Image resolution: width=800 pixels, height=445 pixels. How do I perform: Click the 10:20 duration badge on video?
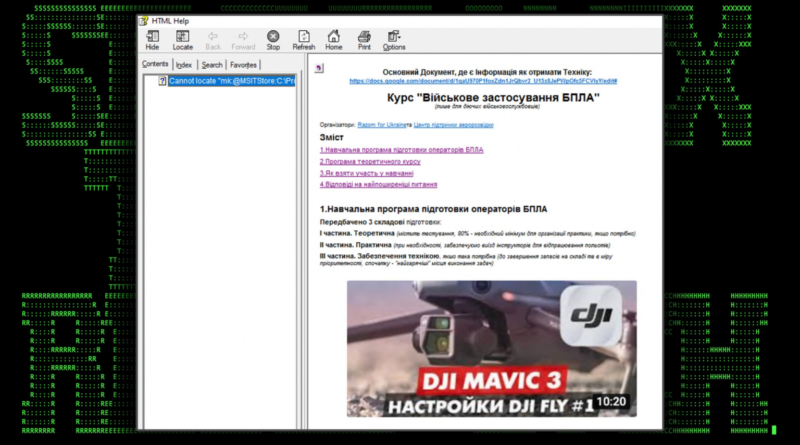(611, 402)
